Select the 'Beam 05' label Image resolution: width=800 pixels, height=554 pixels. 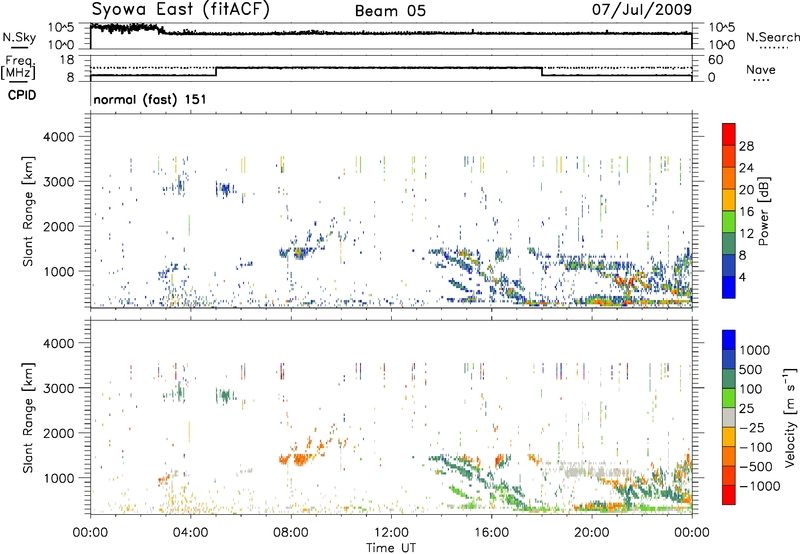390,11
